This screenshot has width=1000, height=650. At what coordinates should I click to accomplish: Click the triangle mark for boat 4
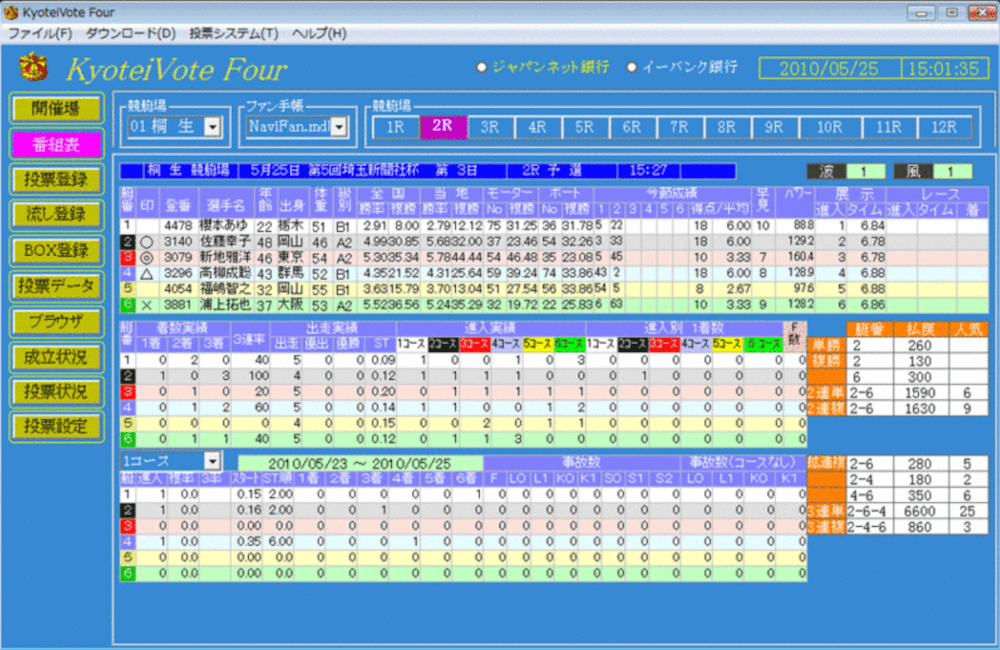tap(147, 274)
